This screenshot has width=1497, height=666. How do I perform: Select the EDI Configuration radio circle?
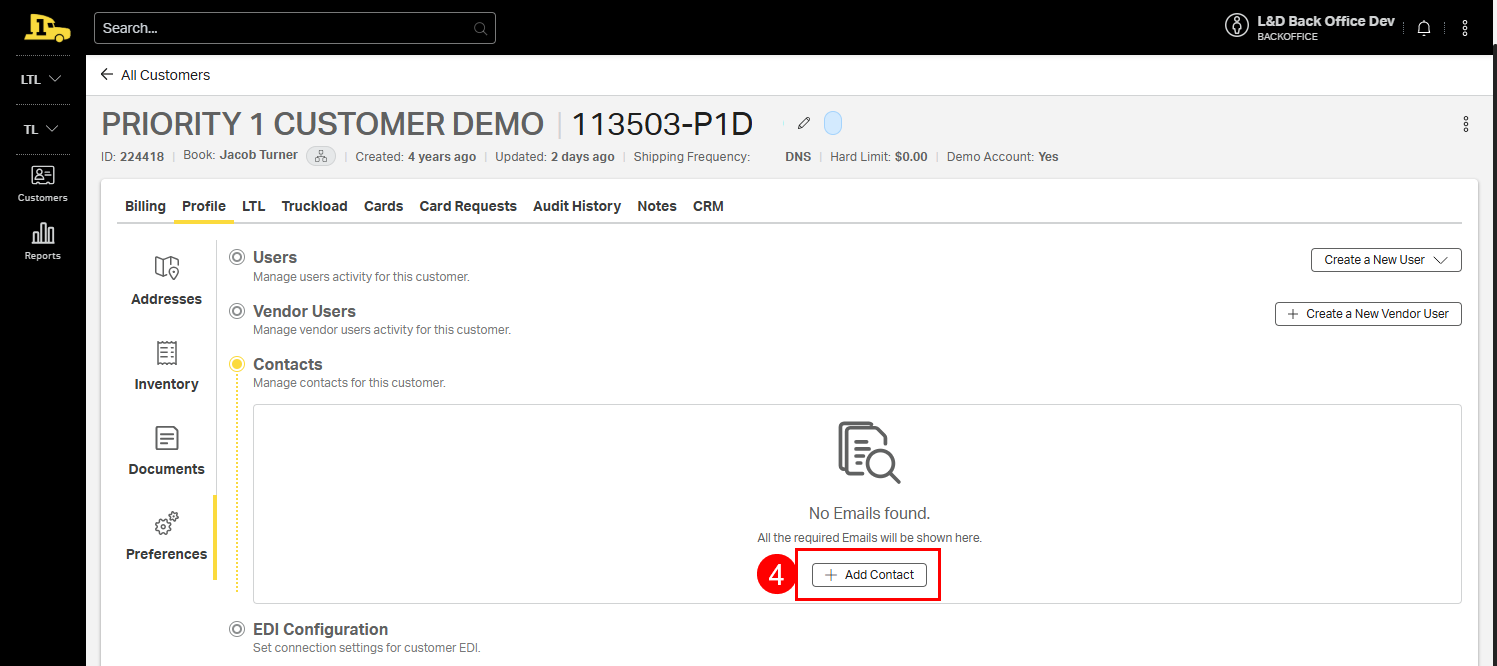[x=237, y=629]
